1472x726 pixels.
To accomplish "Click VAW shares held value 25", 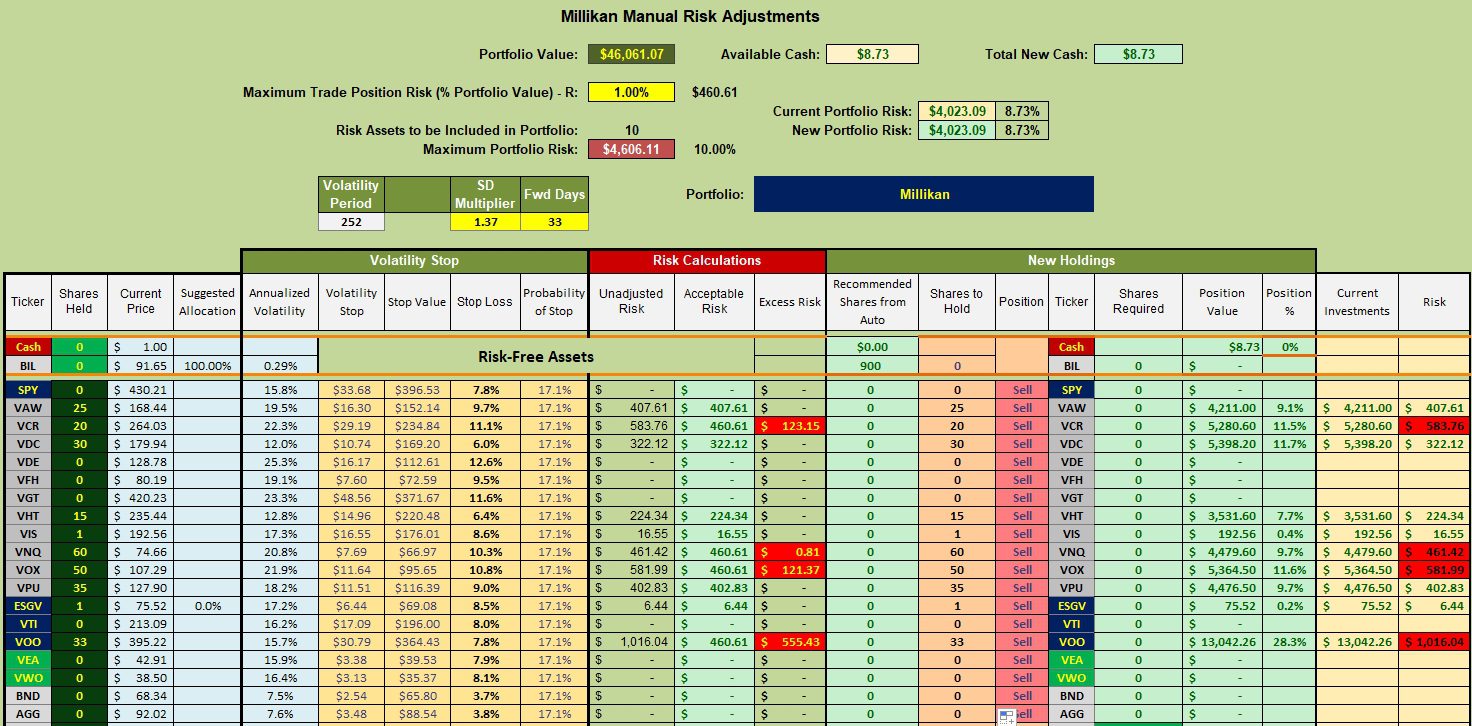I will (78, 407).
